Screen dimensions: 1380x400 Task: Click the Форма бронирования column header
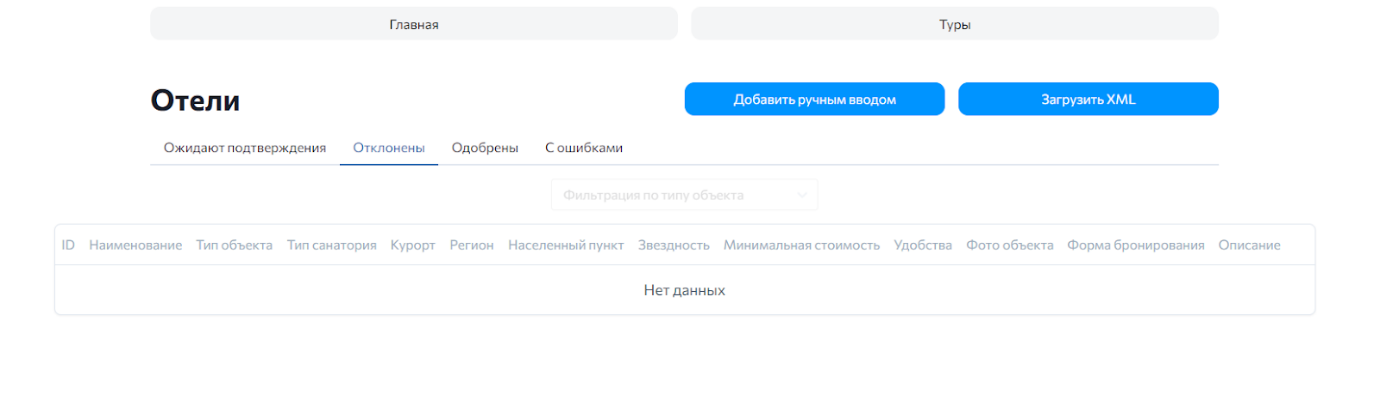coord(1136,245)
